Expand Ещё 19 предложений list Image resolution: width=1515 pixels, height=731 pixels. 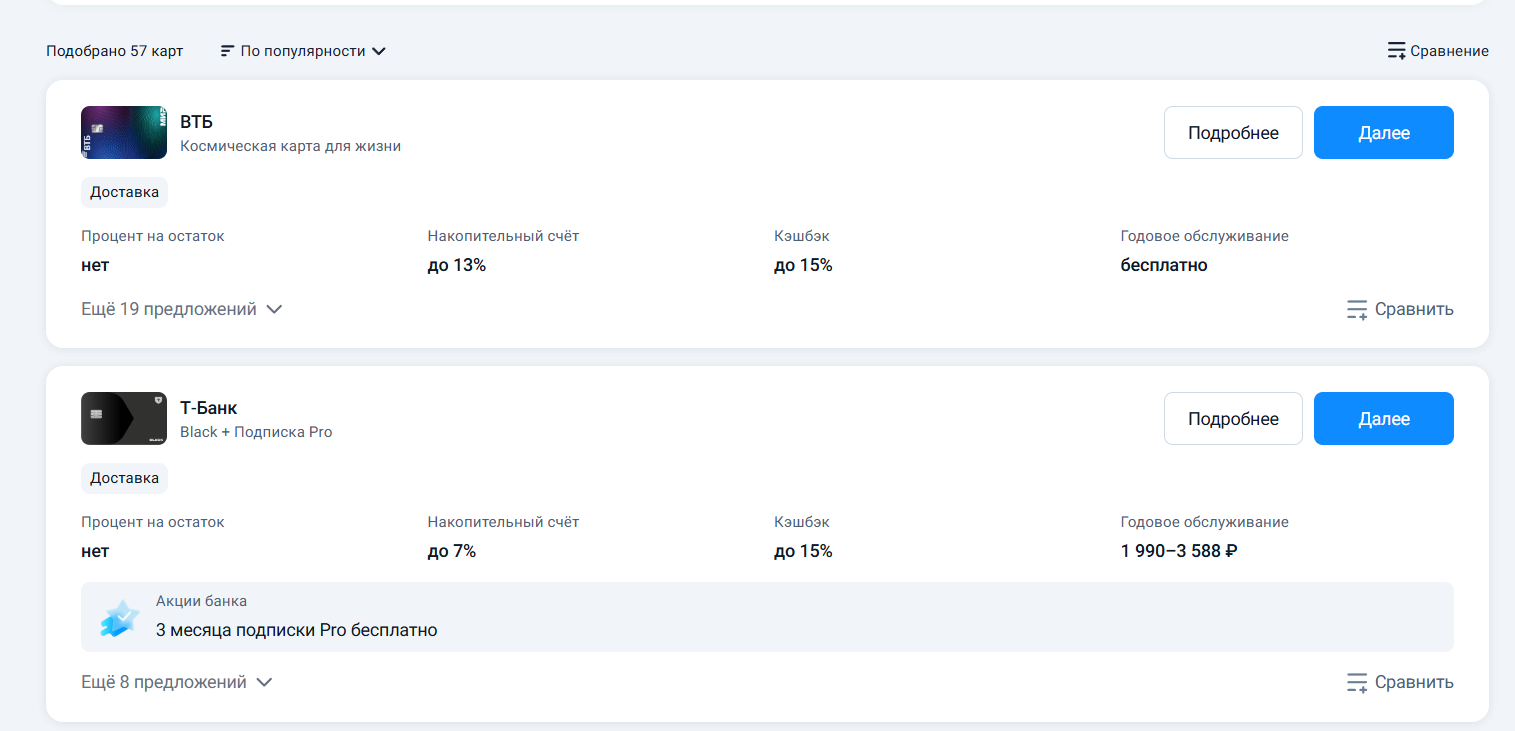(182, 310)
